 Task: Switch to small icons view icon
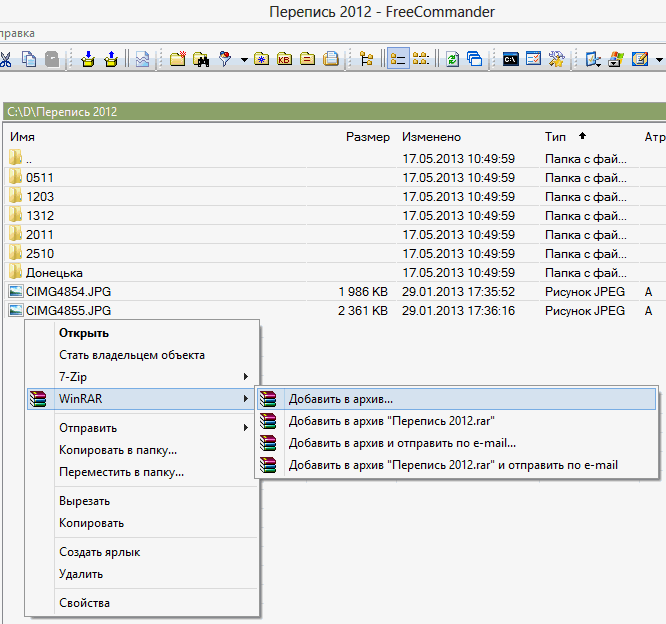point(421,58)
